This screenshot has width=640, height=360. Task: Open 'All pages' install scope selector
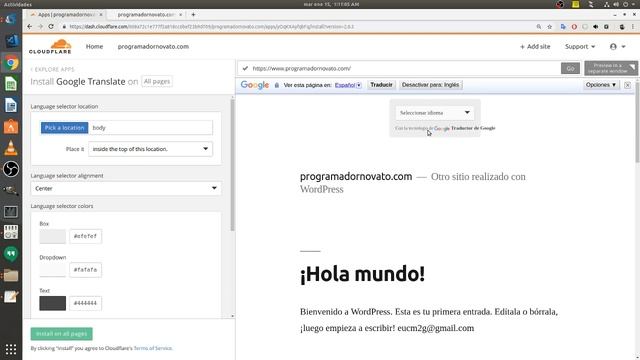(x=157, y=82)
